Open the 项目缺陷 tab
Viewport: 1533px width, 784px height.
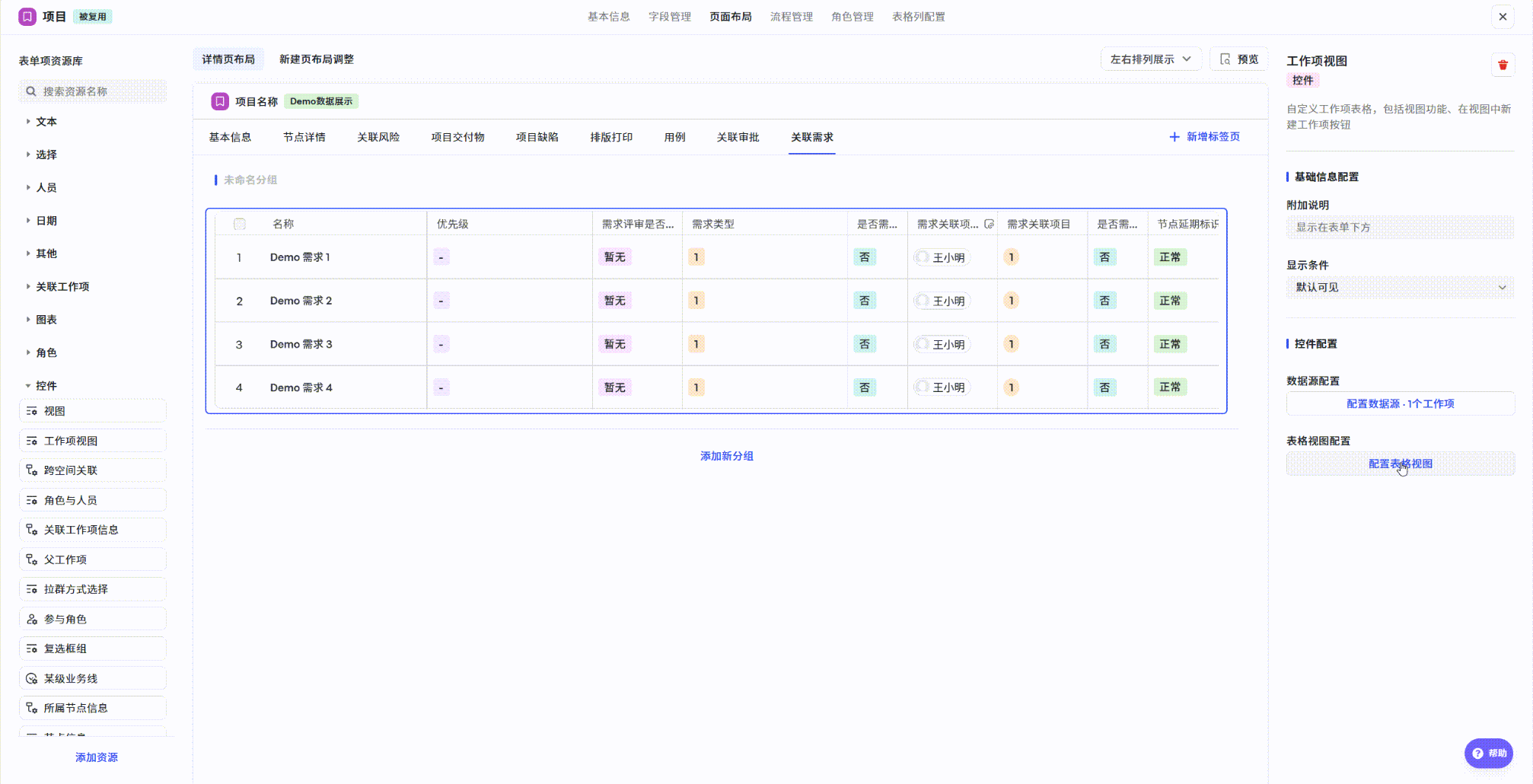537,137
